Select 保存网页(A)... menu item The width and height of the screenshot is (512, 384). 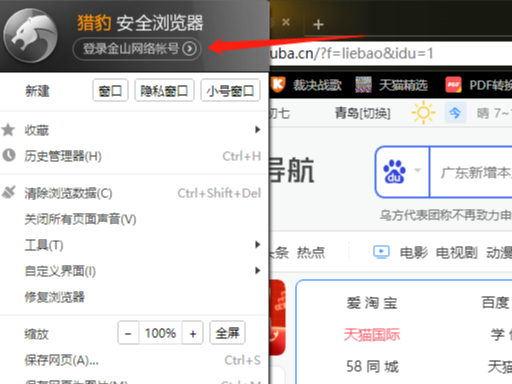[x=133, y=360]
